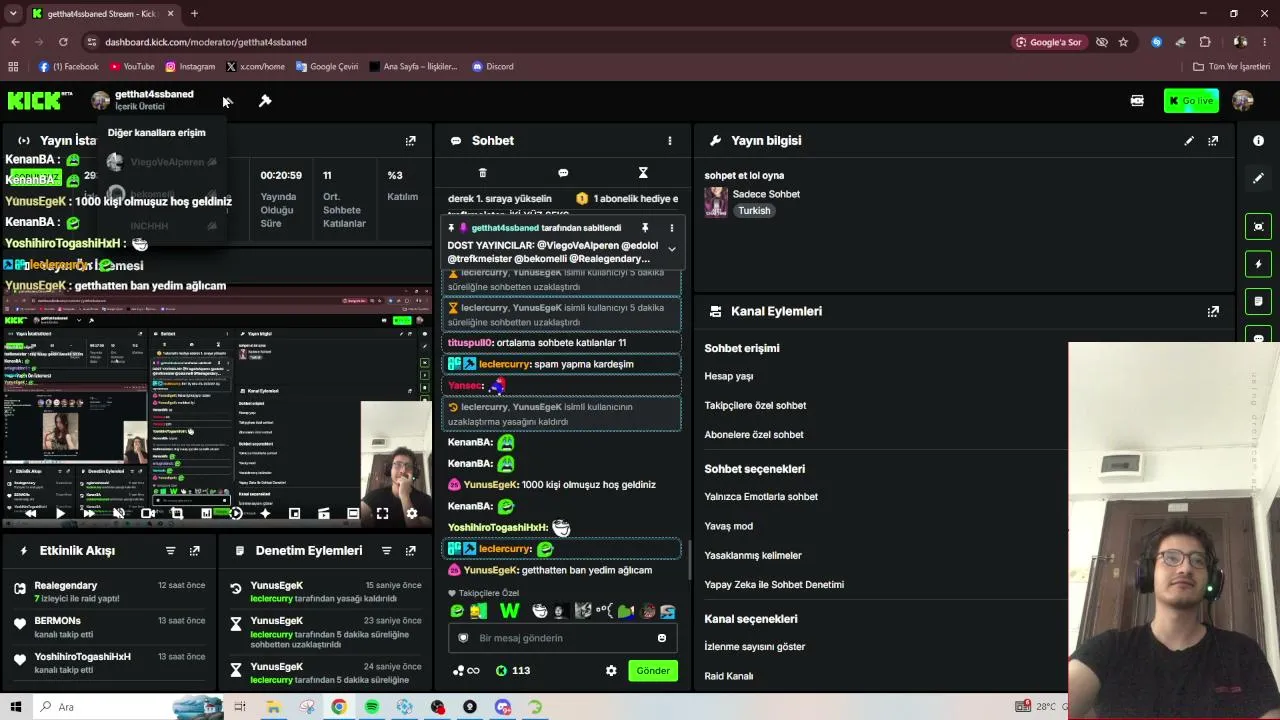The height and width of the screenshot is (720, 1280).
Task: Open Spotify from the taskbar
Action: pos(372,707)
